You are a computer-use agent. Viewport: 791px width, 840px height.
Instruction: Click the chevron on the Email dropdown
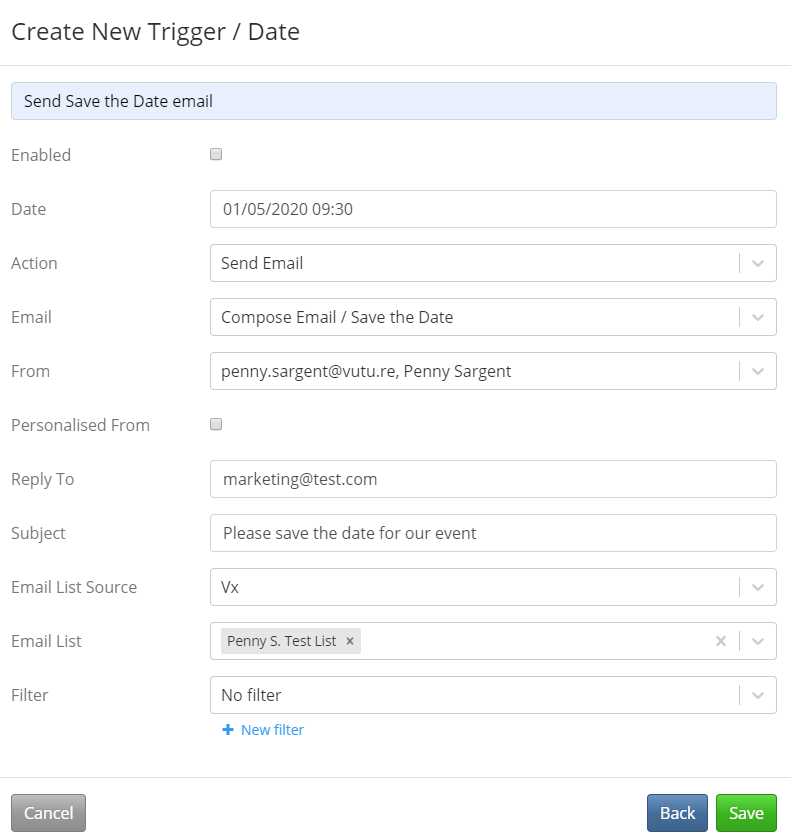point(759,317)
